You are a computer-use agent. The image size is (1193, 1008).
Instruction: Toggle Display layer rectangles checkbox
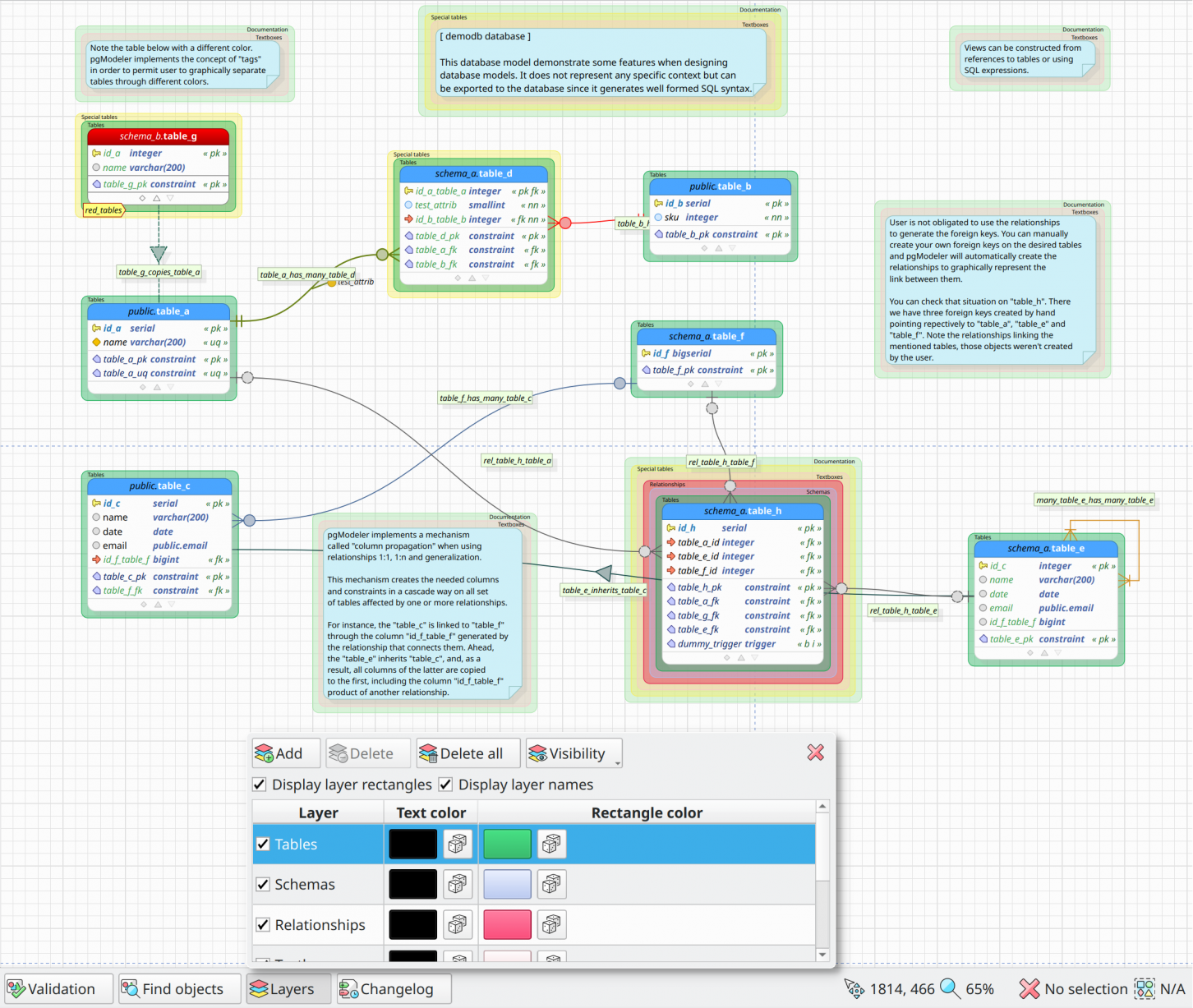(x=260, y=785)
